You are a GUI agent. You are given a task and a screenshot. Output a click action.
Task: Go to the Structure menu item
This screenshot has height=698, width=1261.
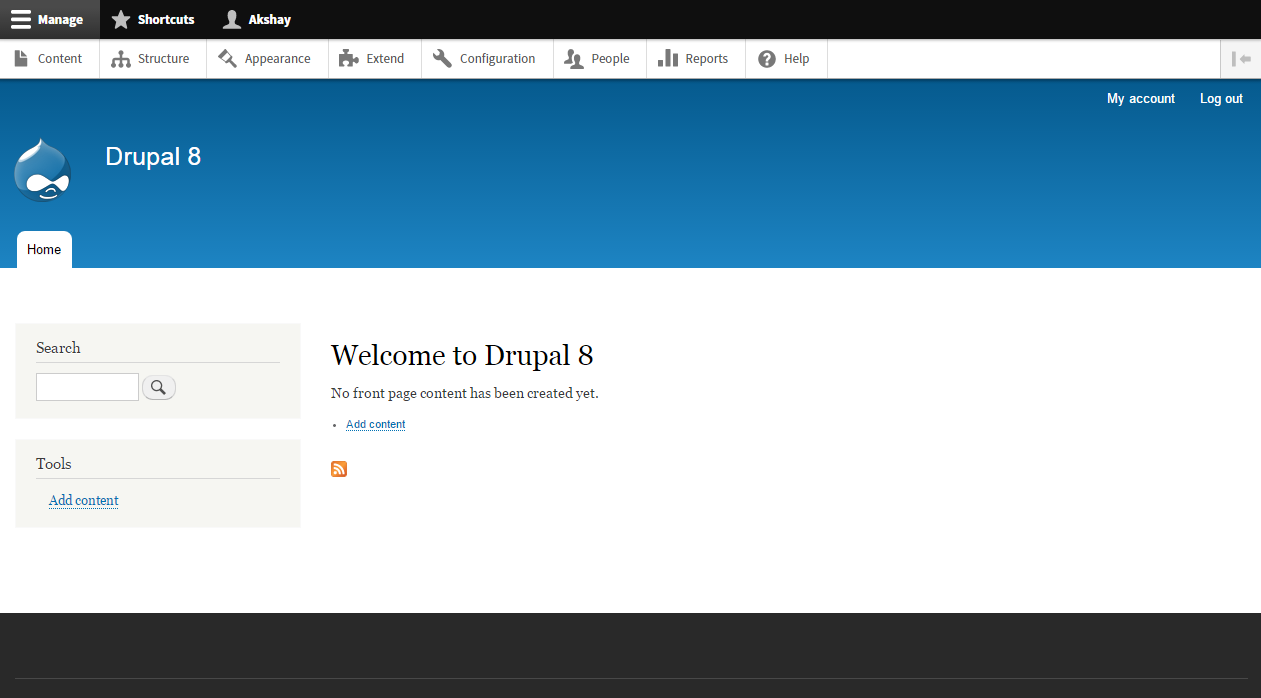tap(152, 59)
